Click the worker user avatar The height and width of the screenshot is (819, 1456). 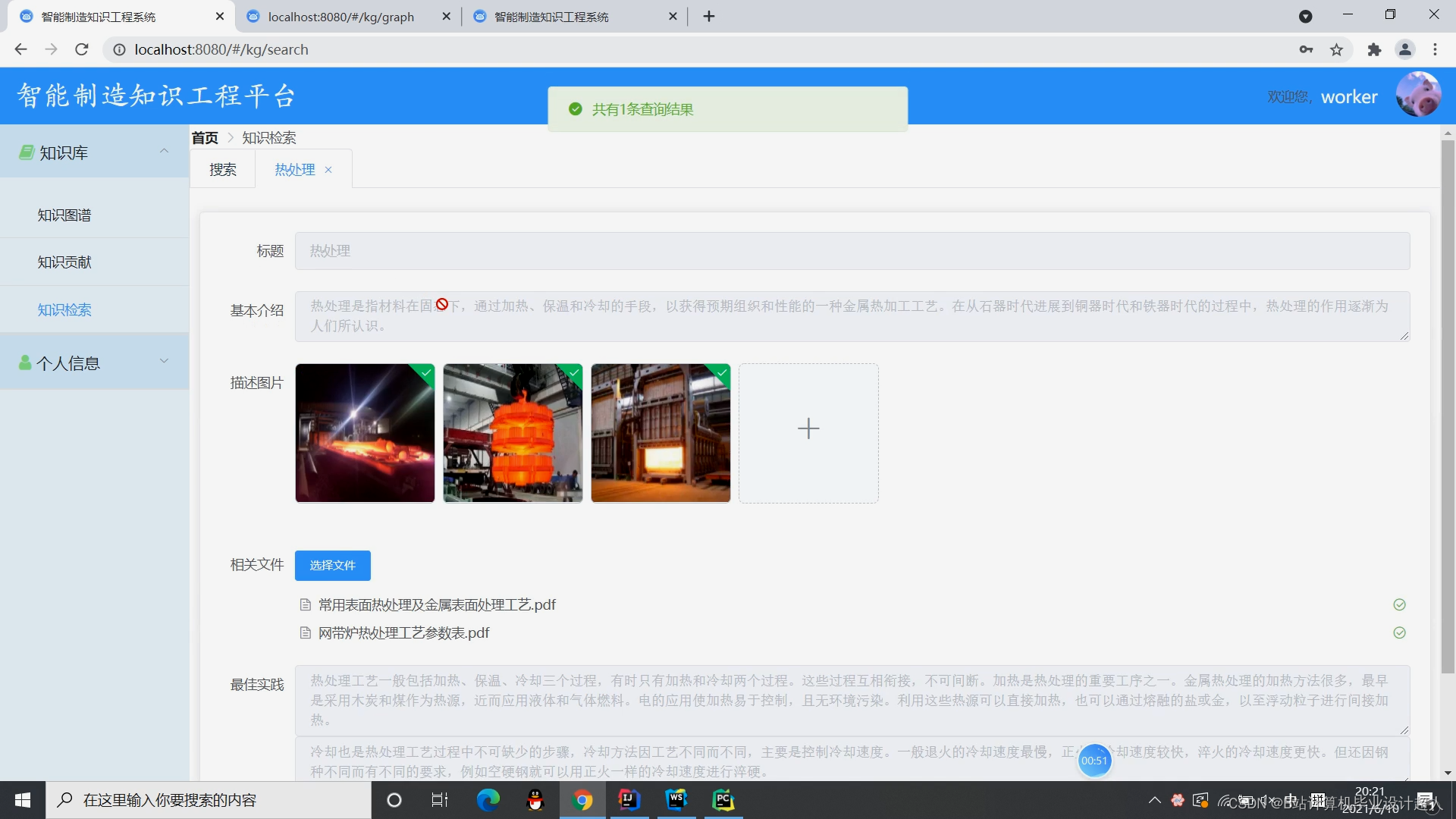click(x=1417, y=96)
